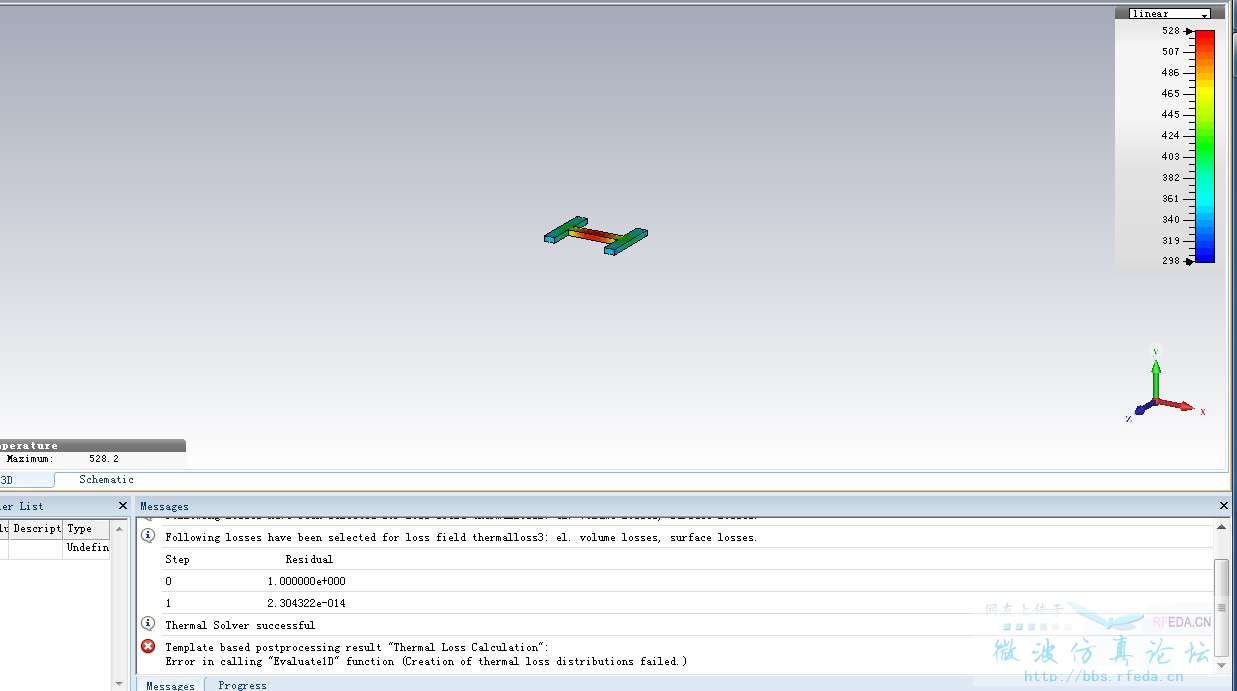Select the Template based postprocessing error line
The height and width of the screenshot is (691, 1237).
tap(357, 647)
